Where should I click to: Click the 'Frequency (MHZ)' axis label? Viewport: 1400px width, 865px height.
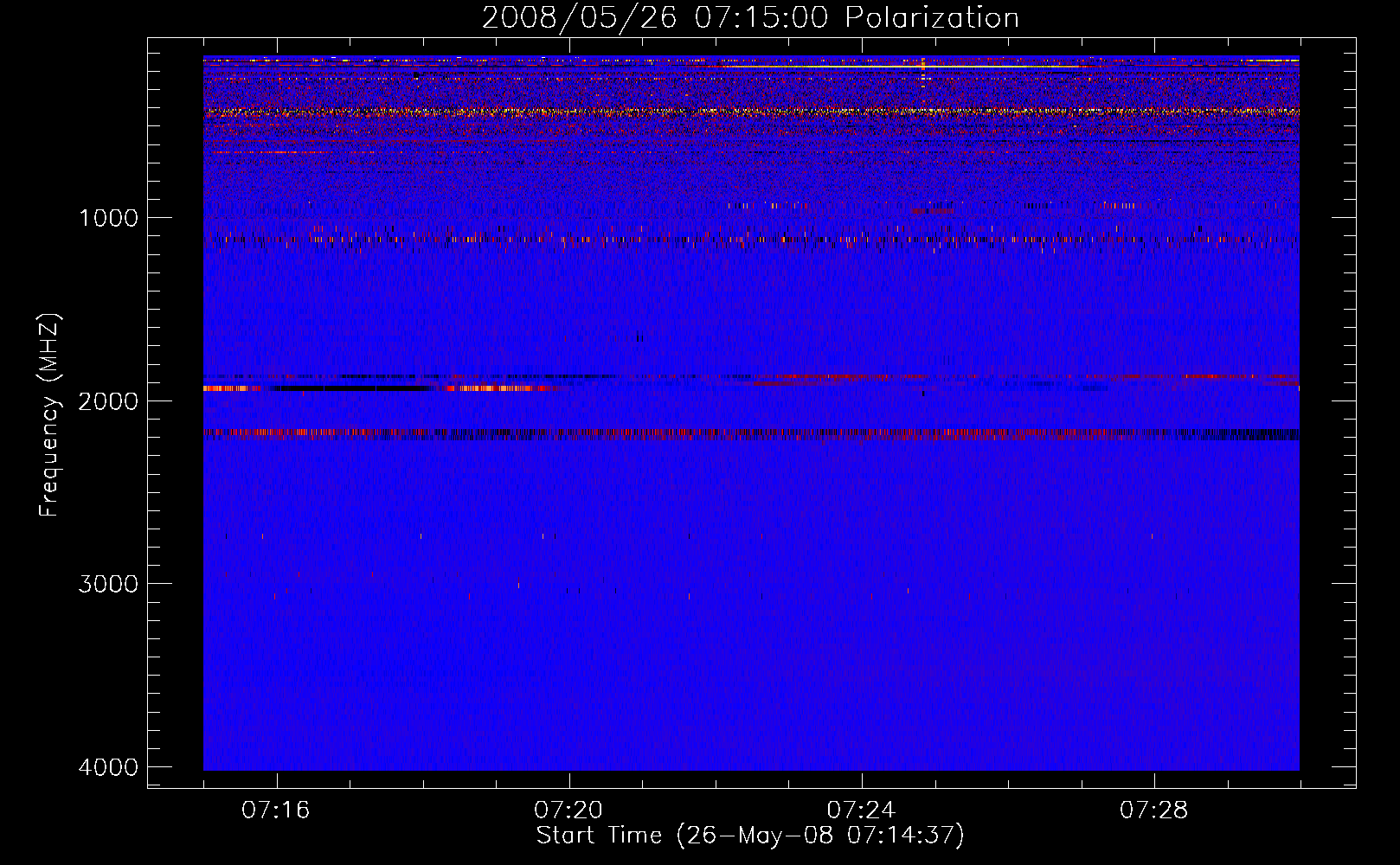click(x=50, y=415)
